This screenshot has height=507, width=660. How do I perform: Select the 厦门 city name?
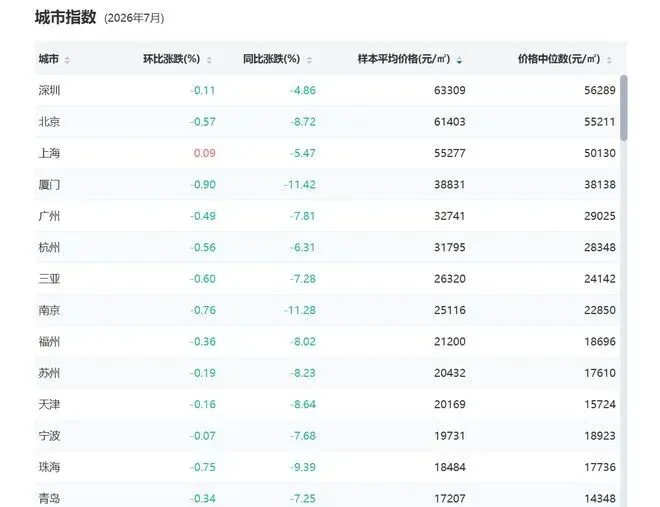point(49,185)
